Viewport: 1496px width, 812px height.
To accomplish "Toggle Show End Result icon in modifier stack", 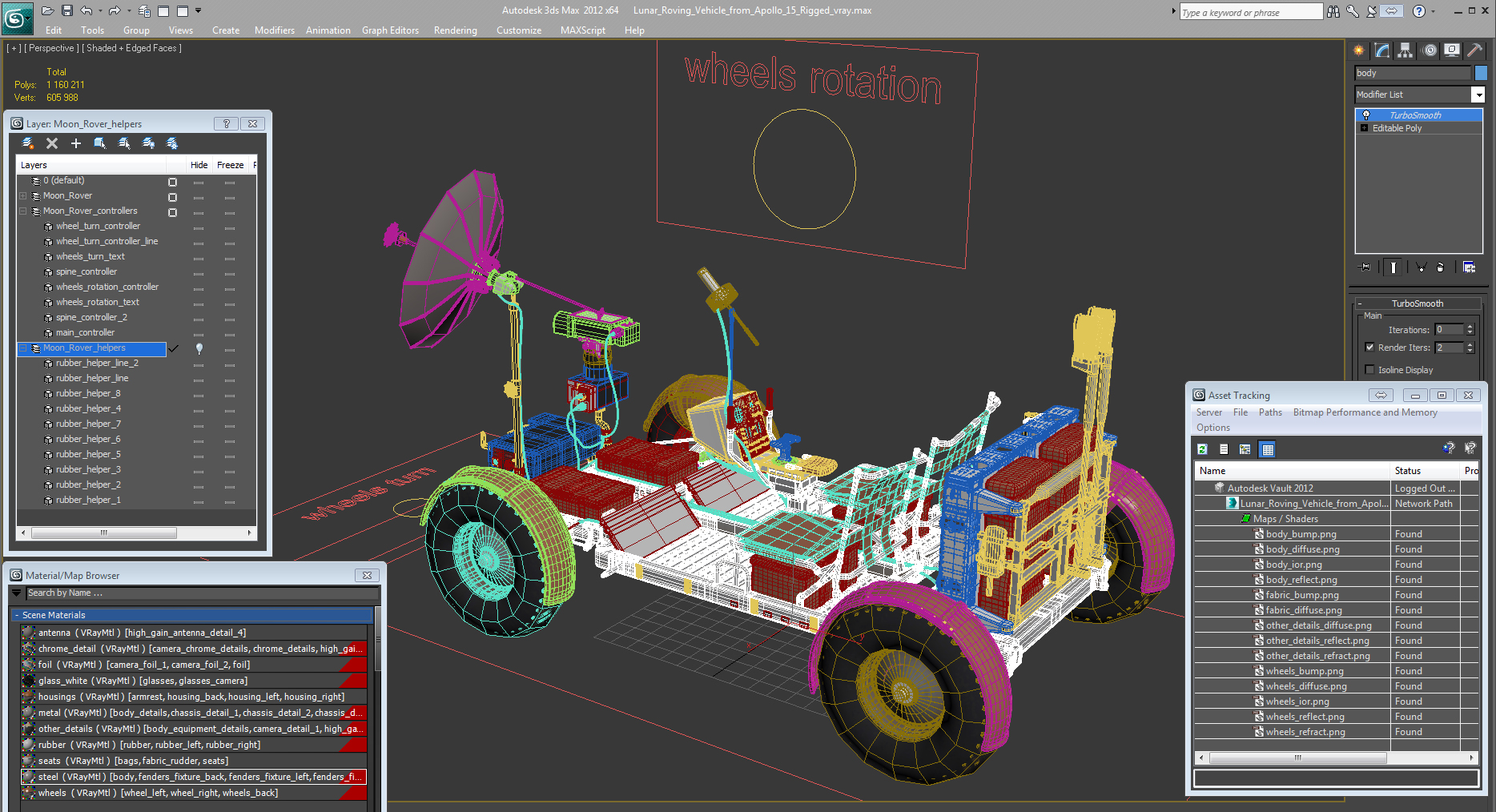I will [1393, 267].
